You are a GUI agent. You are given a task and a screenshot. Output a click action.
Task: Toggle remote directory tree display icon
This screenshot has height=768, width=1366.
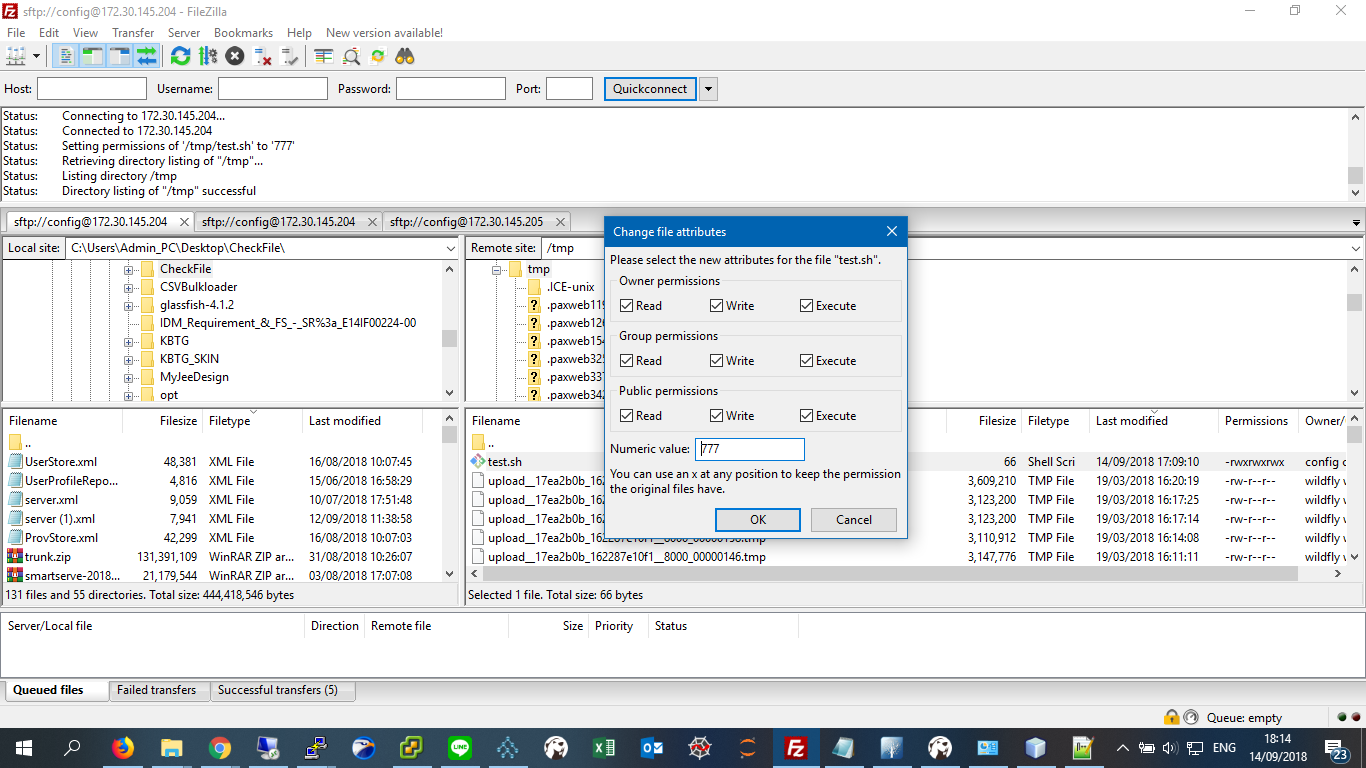[x=120, y=57]
